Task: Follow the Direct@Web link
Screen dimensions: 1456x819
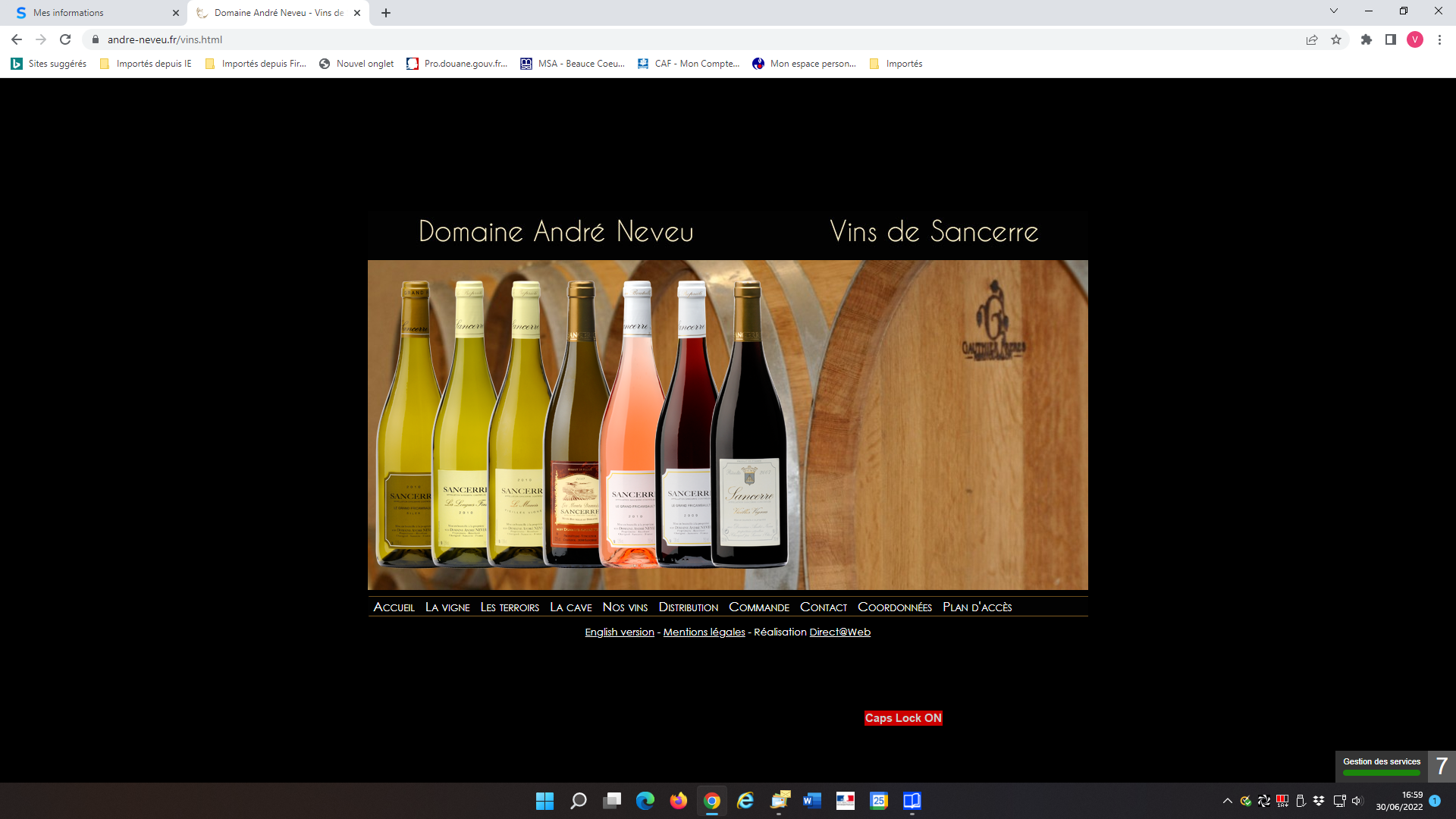Action: coord(840,632)
